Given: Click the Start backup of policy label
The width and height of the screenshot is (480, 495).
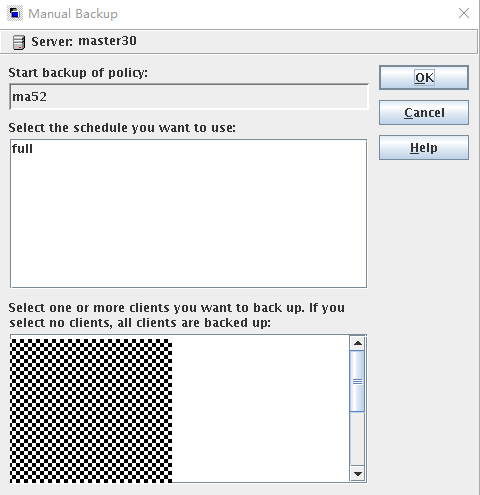Looking at the screenshot, I should (78, 73).
